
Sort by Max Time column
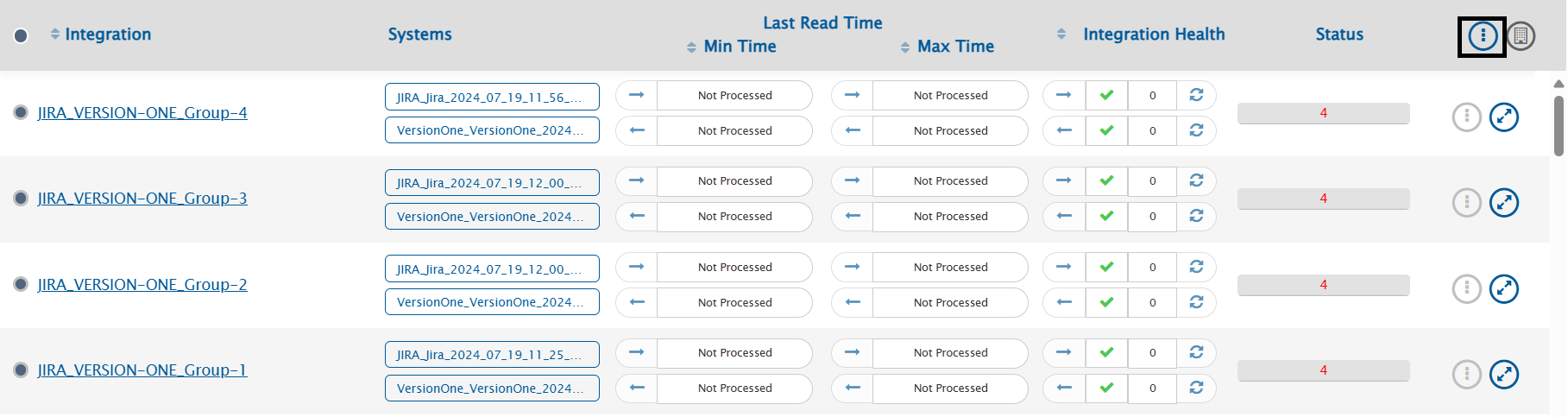(x=905, y=47)
